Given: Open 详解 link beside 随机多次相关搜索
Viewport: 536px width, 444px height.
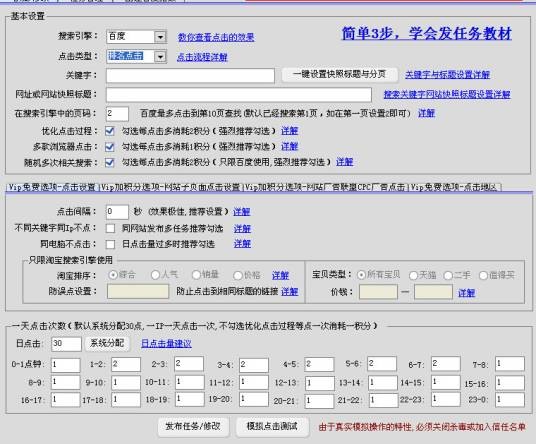Looking at the screenshot, I should click(x=345, y=162).
